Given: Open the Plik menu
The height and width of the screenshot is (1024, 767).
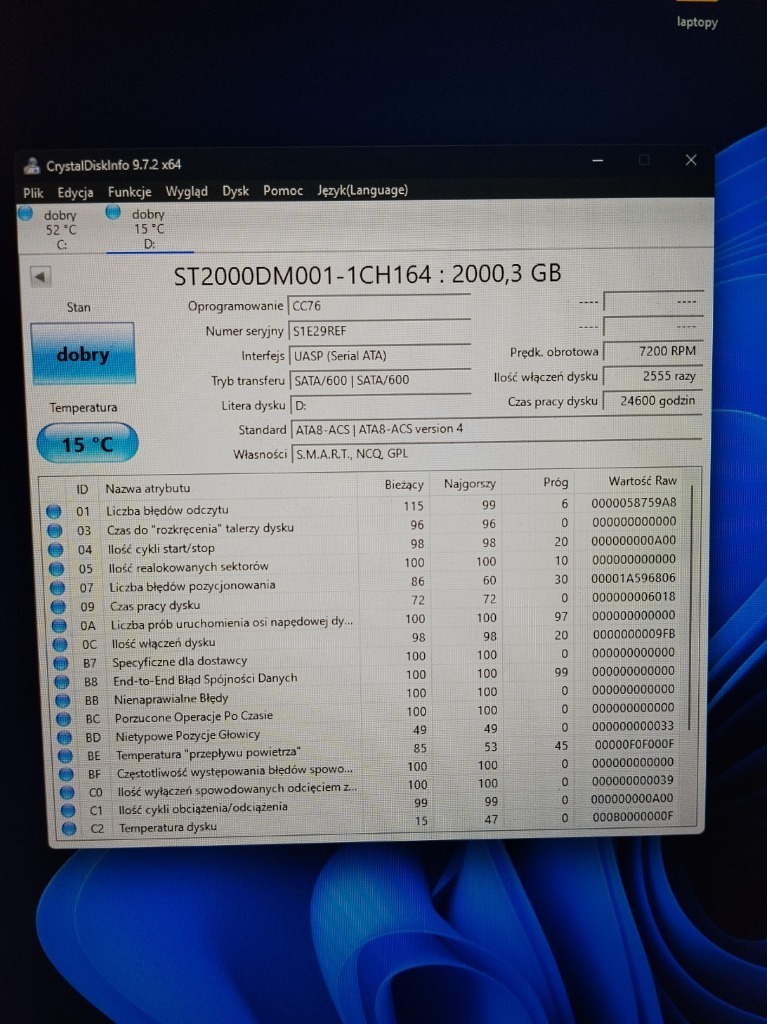Looking at the screenshot, I should point(33,193).
